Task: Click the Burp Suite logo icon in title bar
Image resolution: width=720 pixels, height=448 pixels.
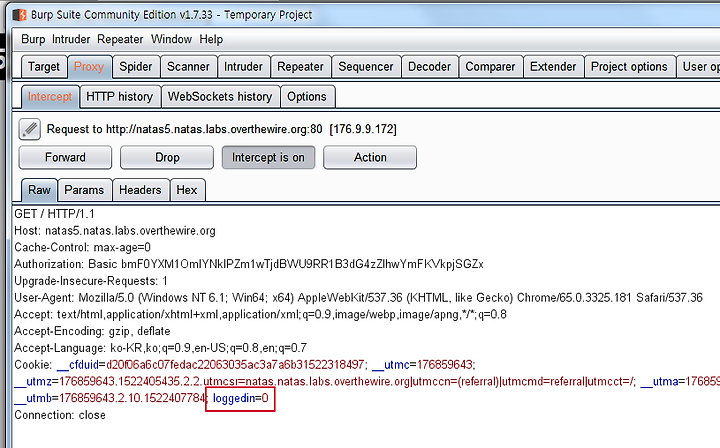Action: [x=20, y=15]
